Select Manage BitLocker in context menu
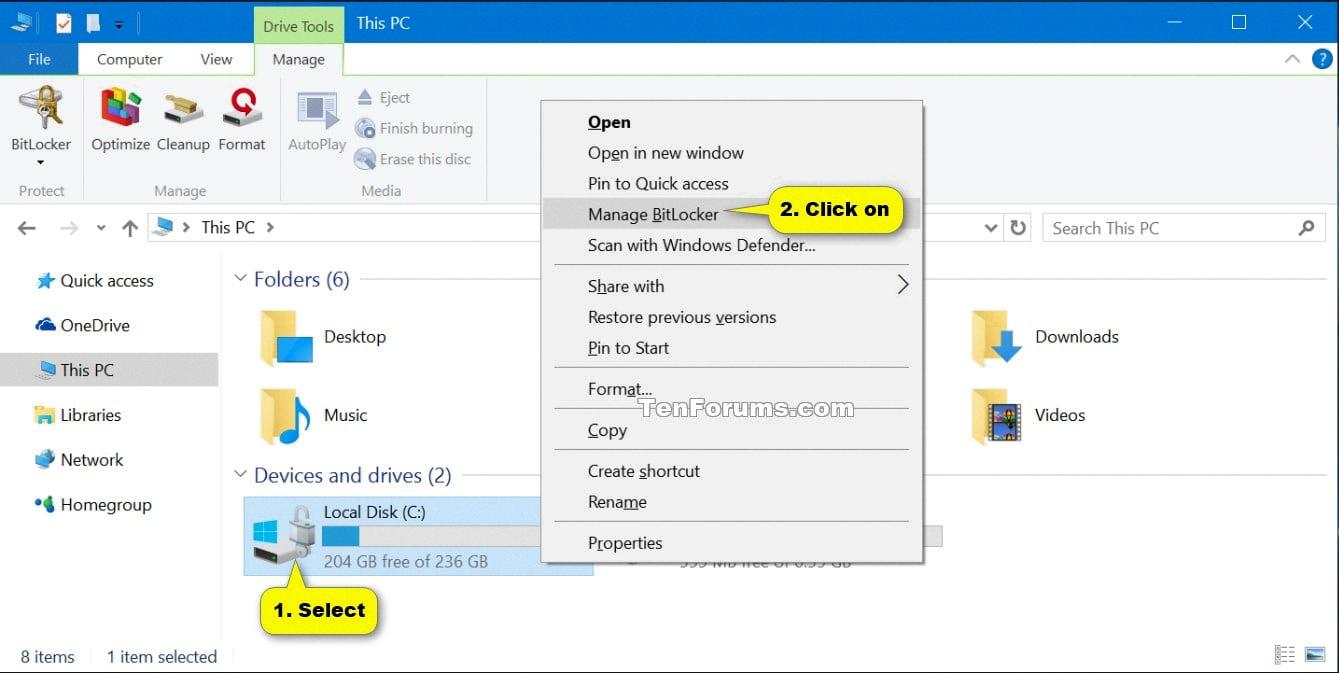Image resolution: width=1339 pixels, height=673 pixels. click(x=653, y=214)
